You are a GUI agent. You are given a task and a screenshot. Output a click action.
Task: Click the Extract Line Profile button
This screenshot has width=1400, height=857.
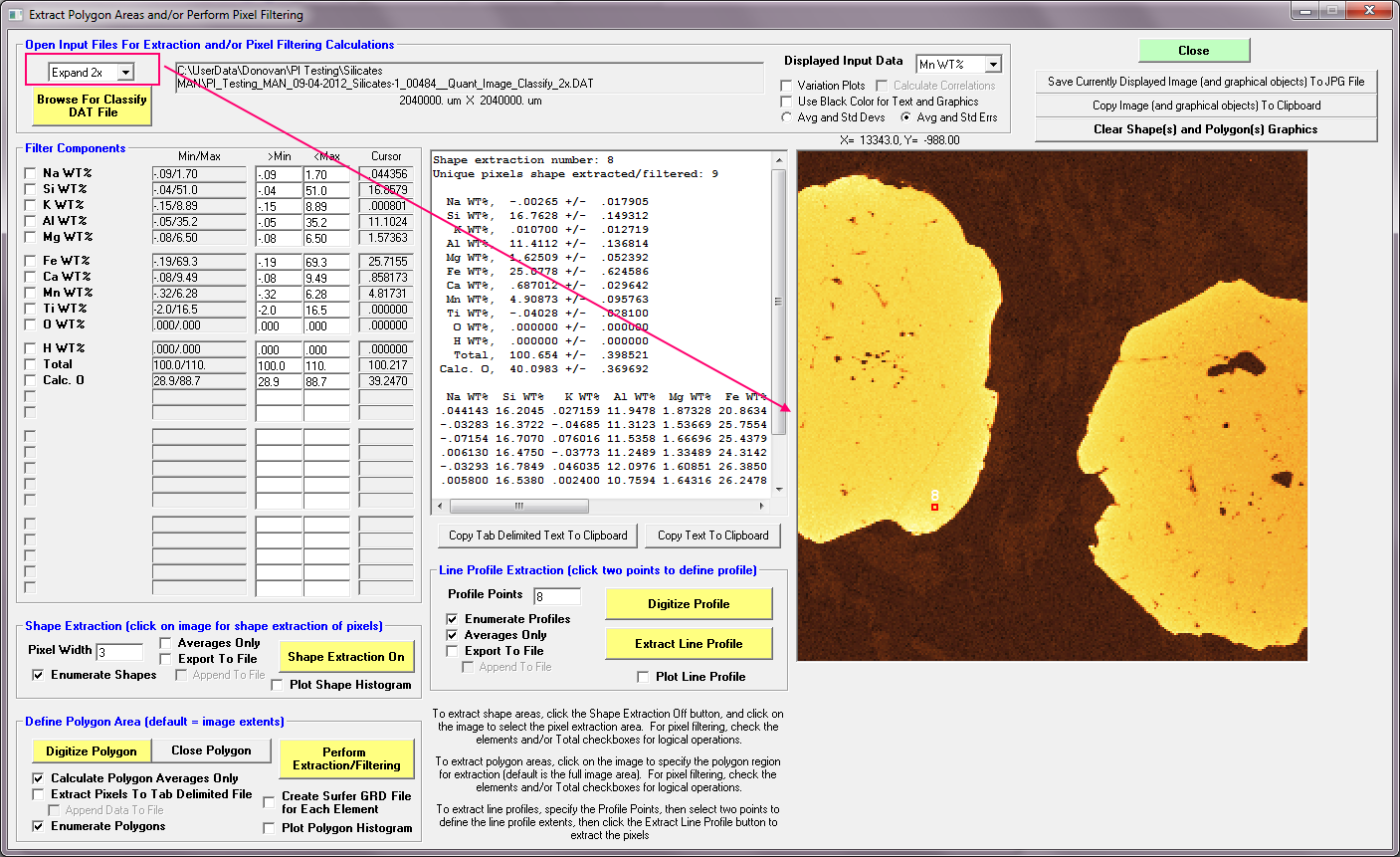tap(689, 644)
